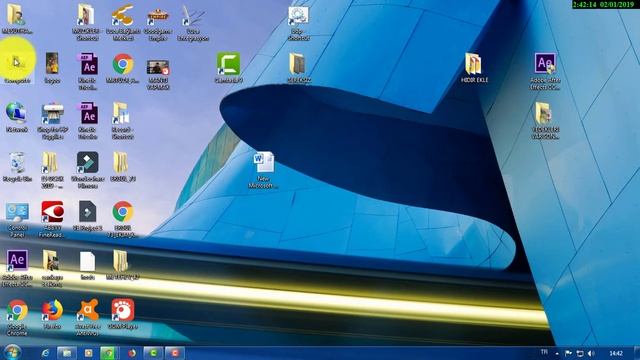Image resolution: width=640 pixels, height=360 pixels.
Task: Select the New Microsoft Word document icon
Action: (263, 162)
